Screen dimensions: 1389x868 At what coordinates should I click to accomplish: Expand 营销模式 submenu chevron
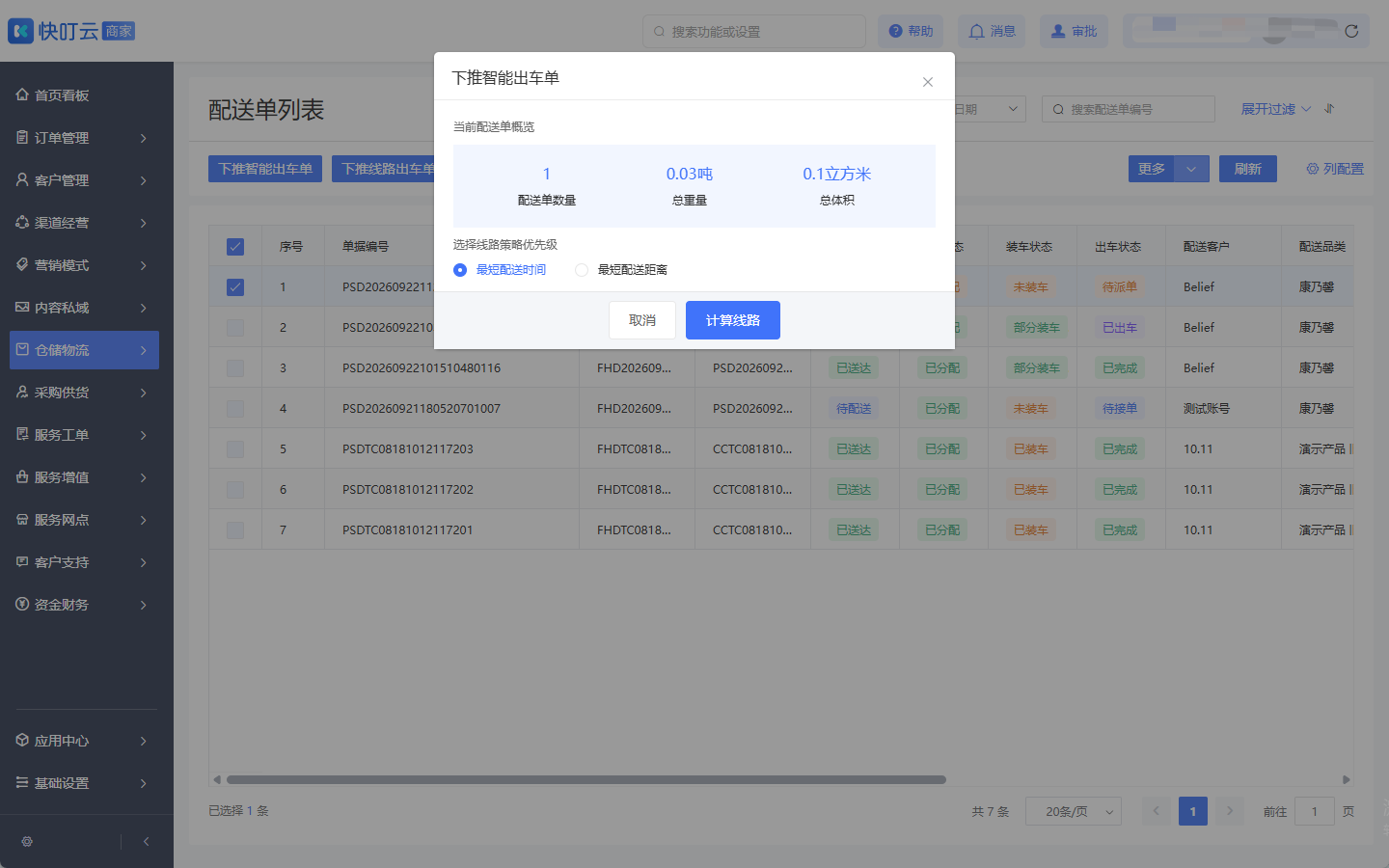(143, 265)
